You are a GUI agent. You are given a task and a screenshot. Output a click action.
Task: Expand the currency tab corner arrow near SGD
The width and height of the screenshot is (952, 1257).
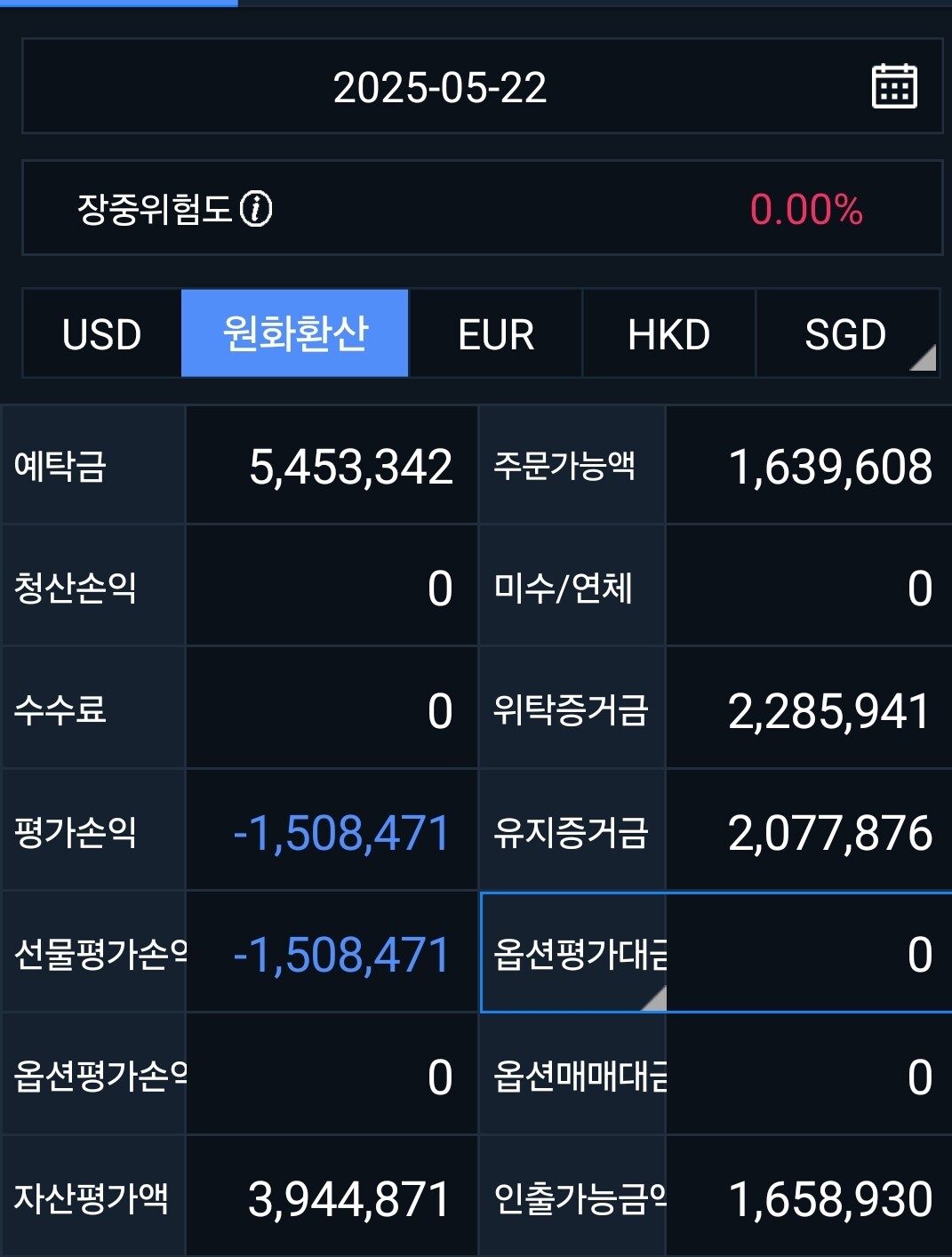pos(924,357)
